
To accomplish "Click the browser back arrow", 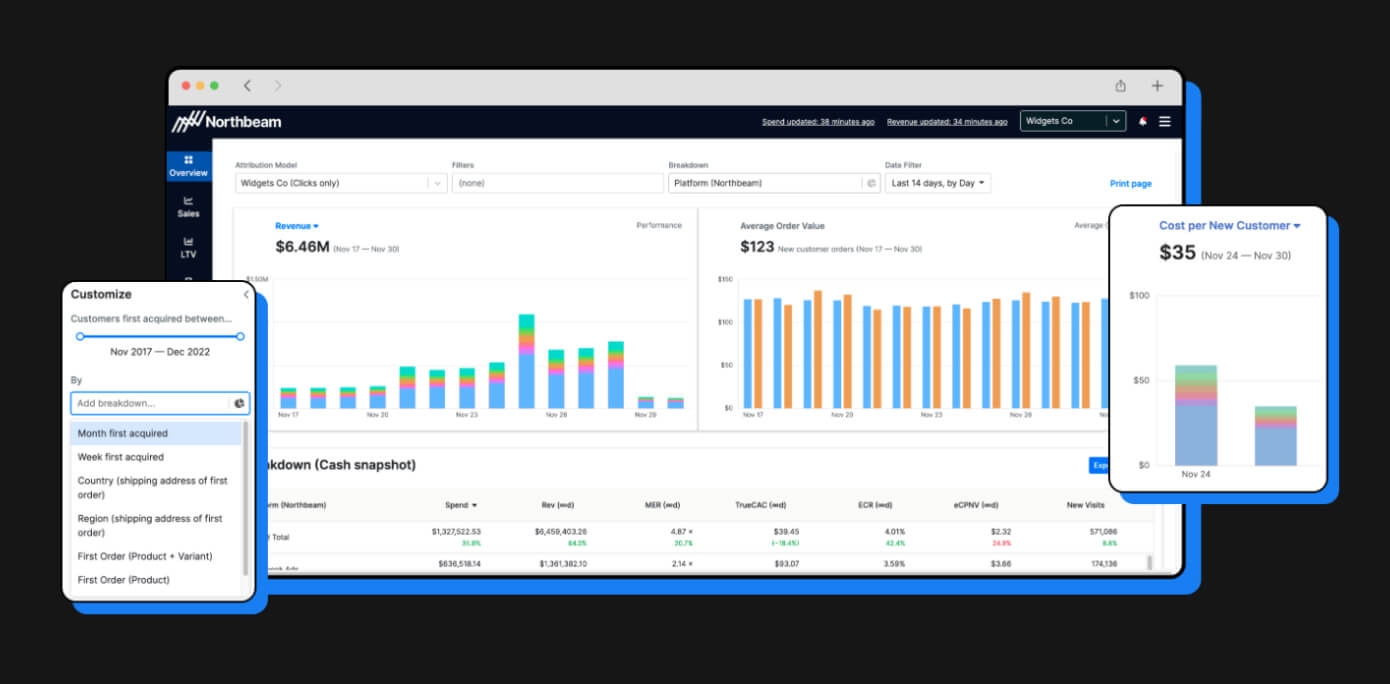I will (247, 86).
